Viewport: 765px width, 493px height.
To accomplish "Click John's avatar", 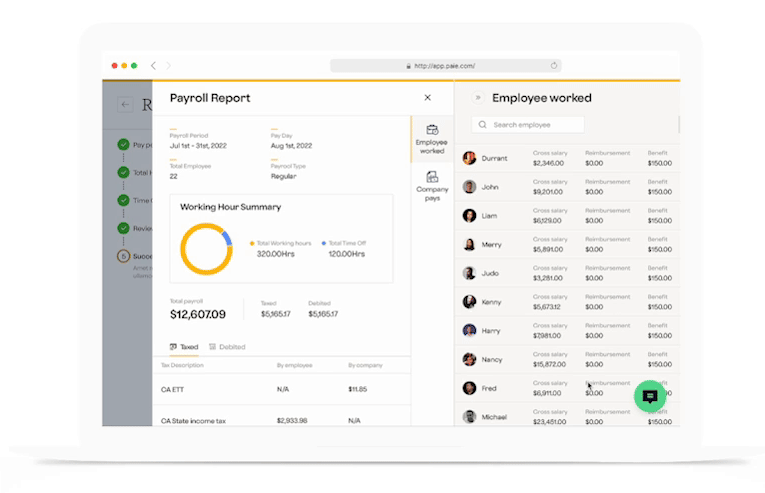I will 469,187.
